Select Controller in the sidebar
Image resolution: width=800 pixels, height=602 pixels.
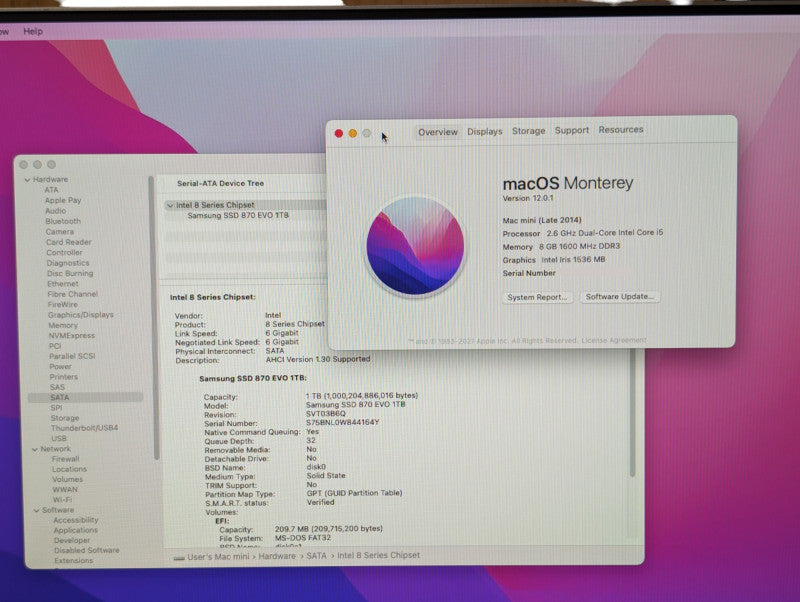(64, 253)
